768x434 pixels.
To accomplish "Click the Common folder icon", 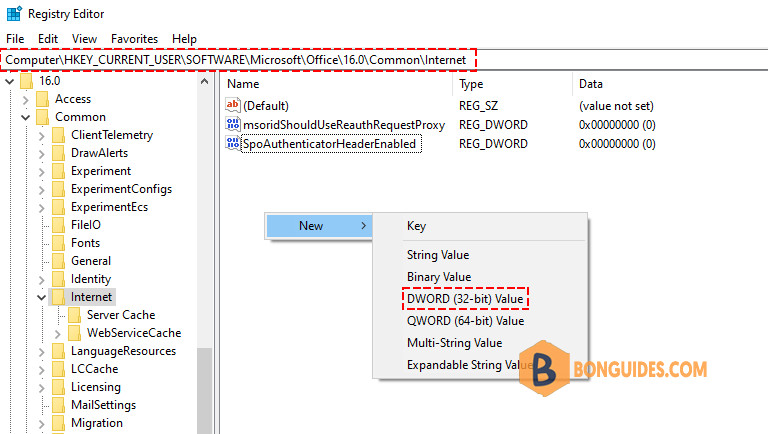I will coord(43,117).
